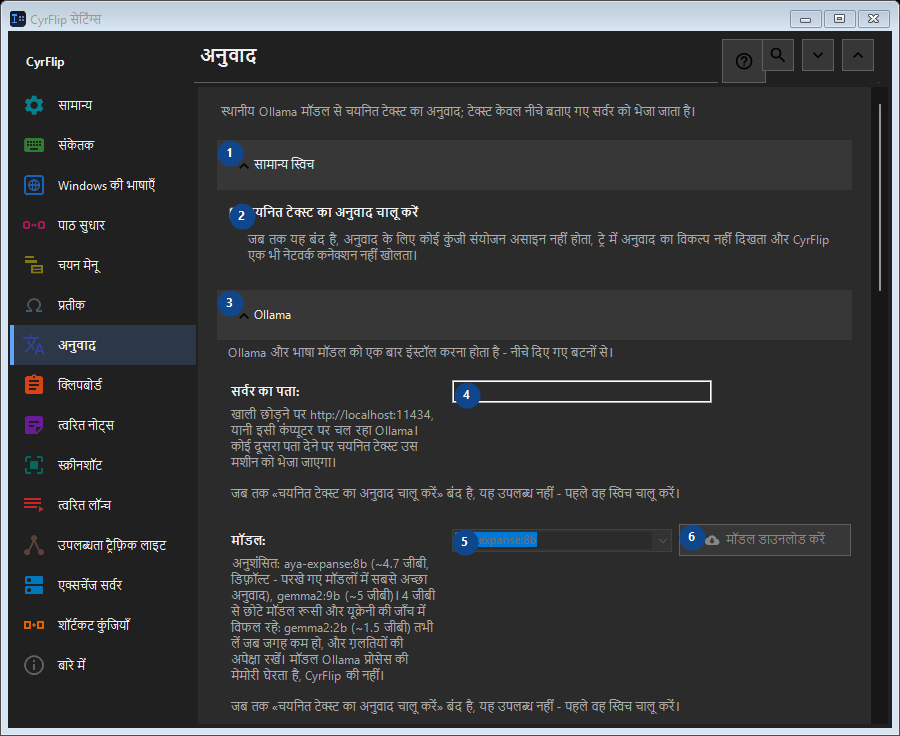Switch to the प्रतीक section
Image resolution: width=900 pixels, height=736 pixels.
pyautogui.click(x=103, y=305)
